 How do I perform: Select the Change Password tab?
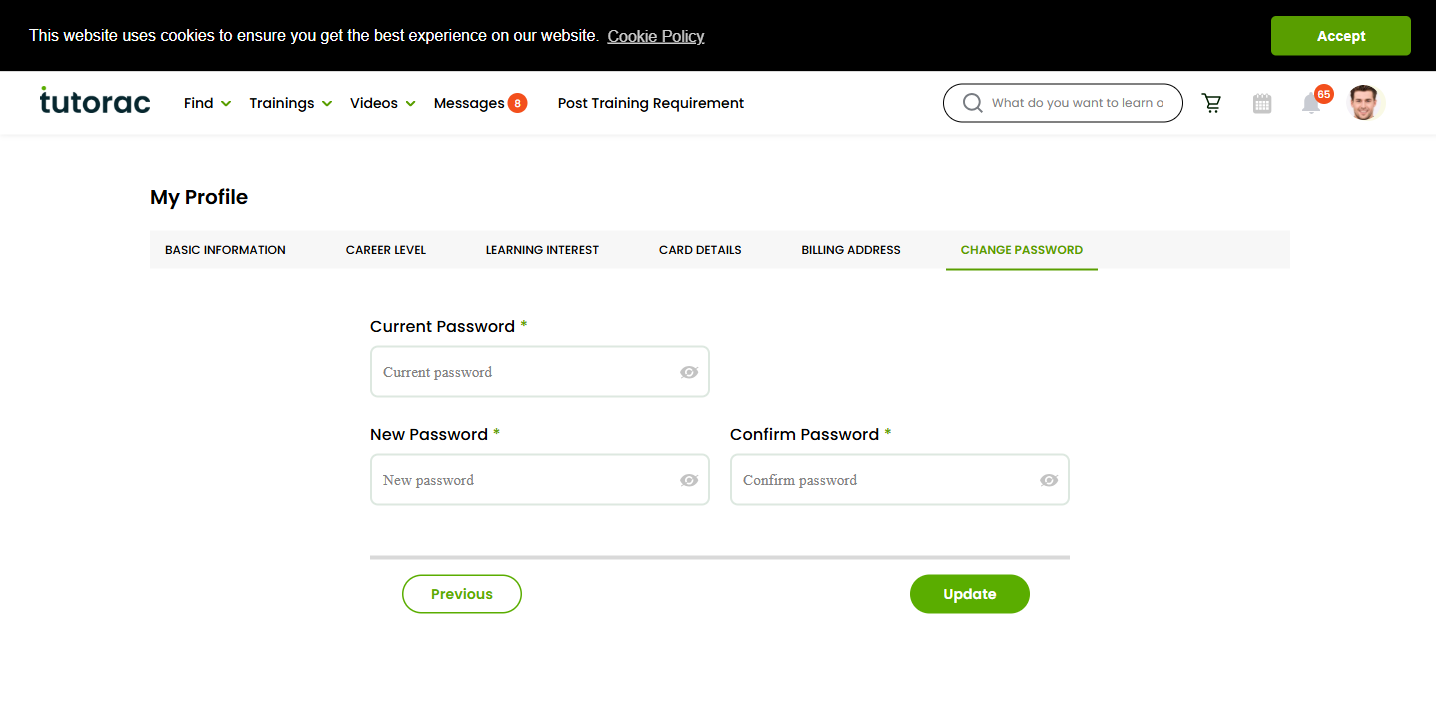pos(1022,250)
